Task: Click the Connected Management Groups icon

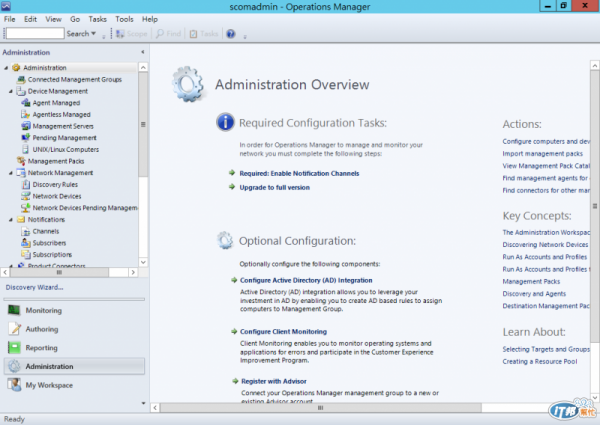Action: coord(21,80)
